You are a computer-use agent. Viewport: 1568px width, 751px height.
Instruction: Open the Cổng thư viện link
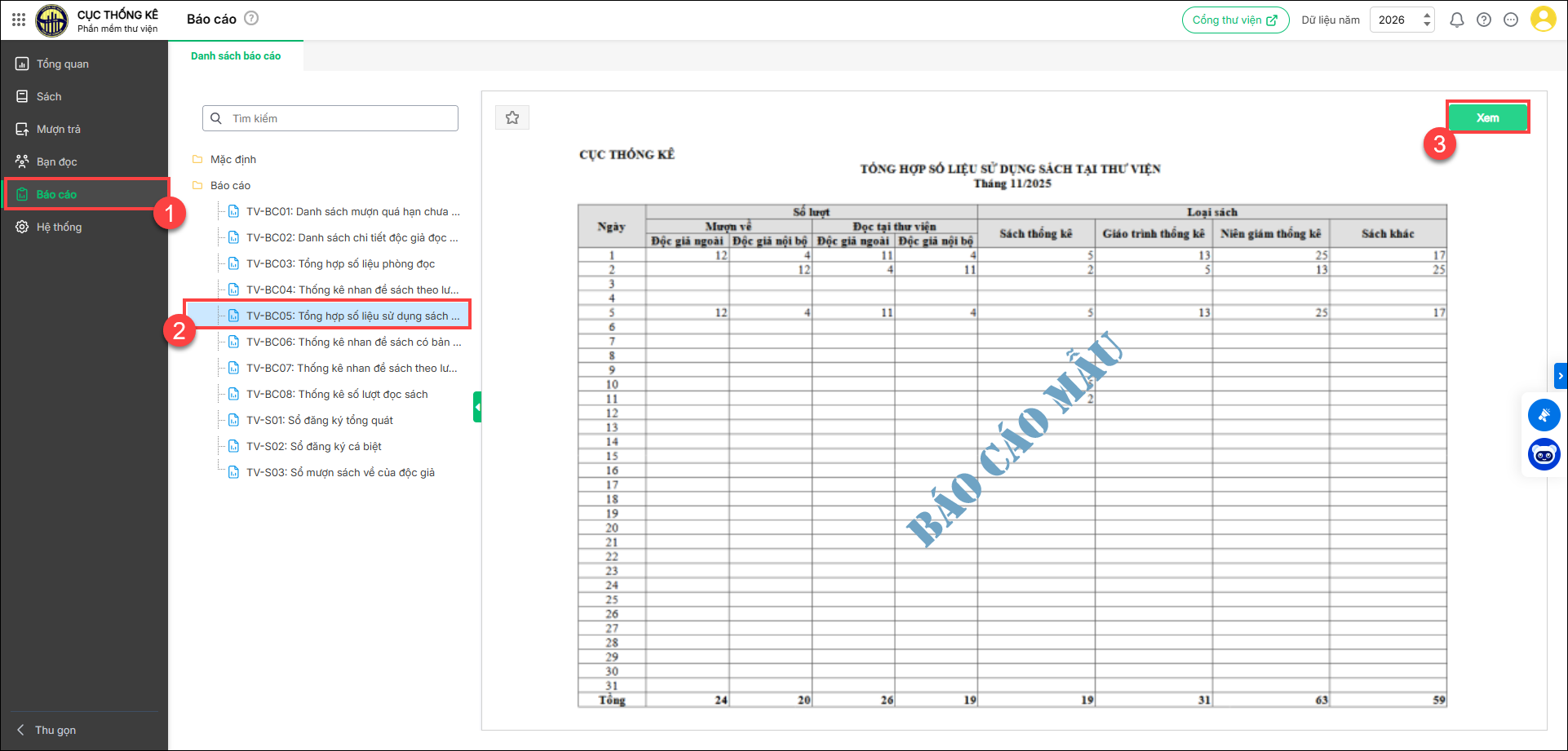(x=1234, y=20)
